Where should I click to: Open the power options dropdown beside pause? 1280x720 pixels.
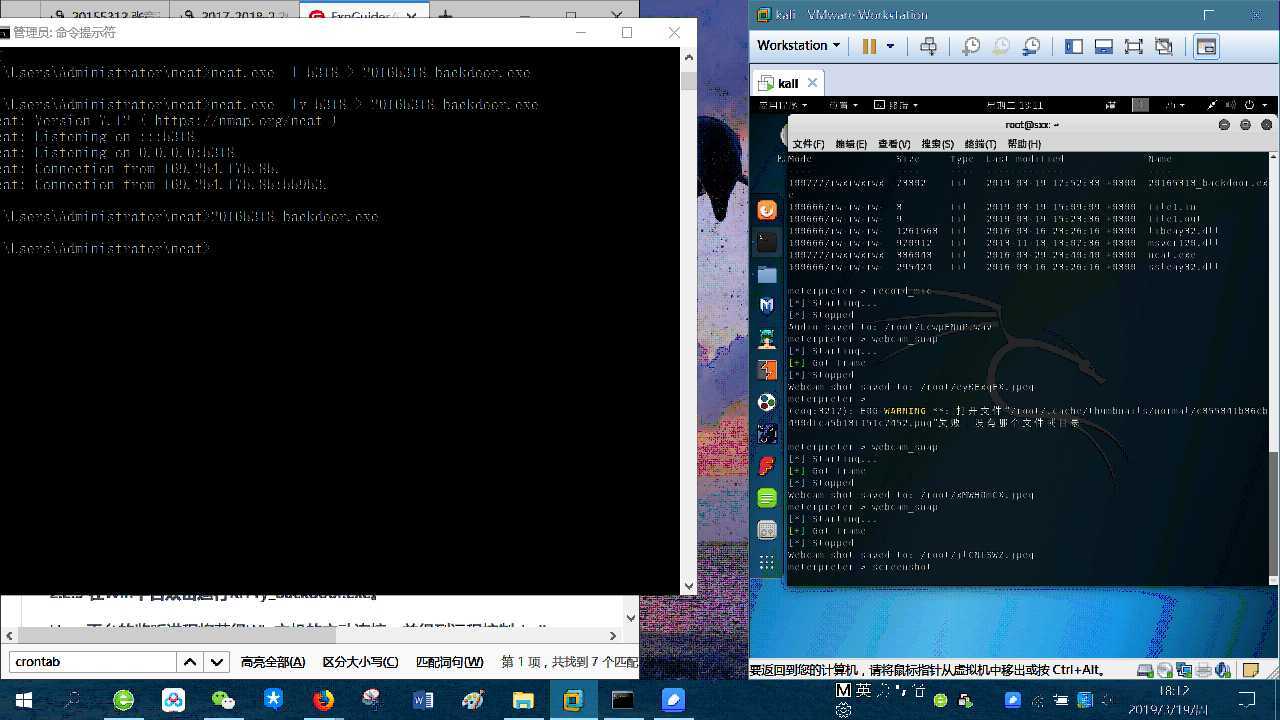(890, 46)
